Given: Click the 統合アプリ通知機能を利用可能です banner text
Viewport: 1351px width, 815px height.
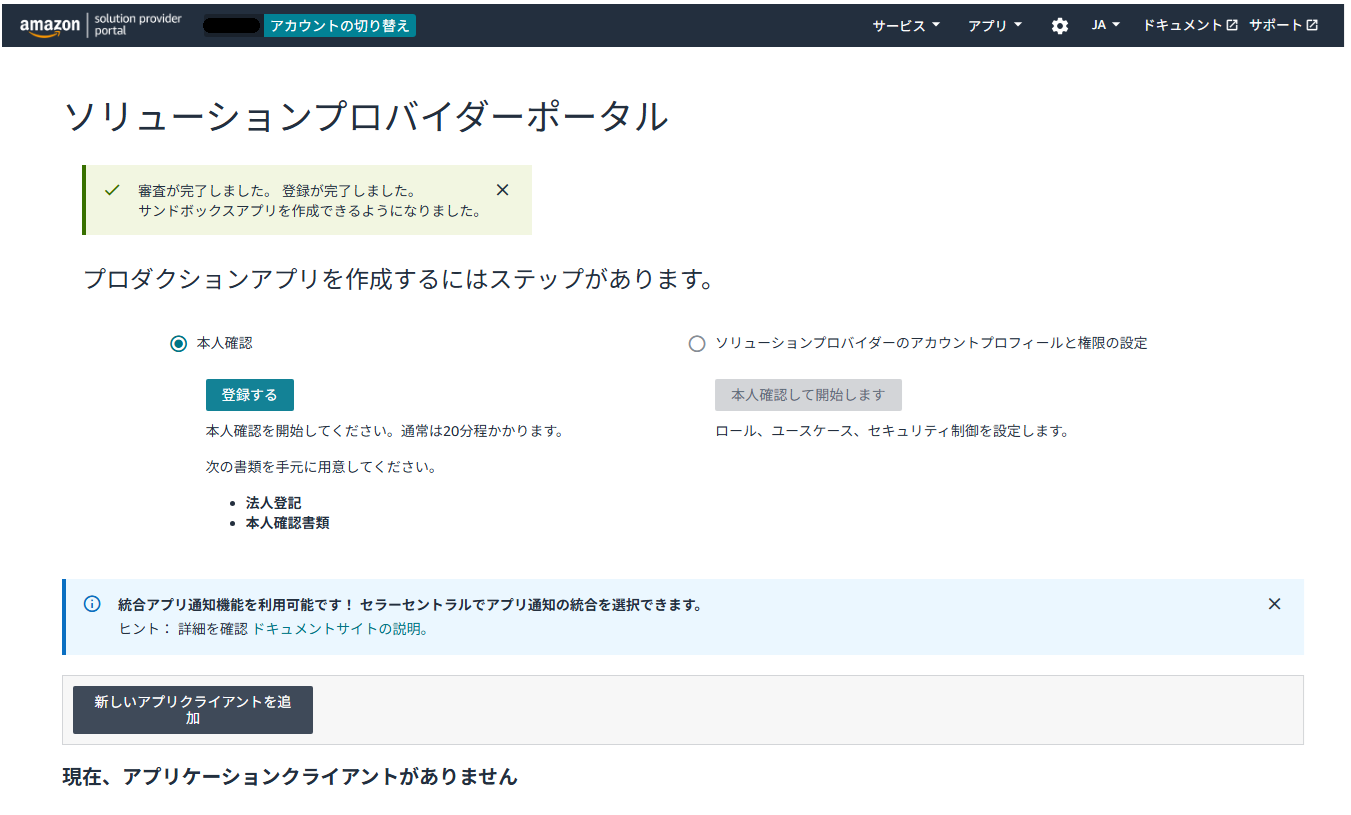Looking at the screenshot, I should (410, 605).
